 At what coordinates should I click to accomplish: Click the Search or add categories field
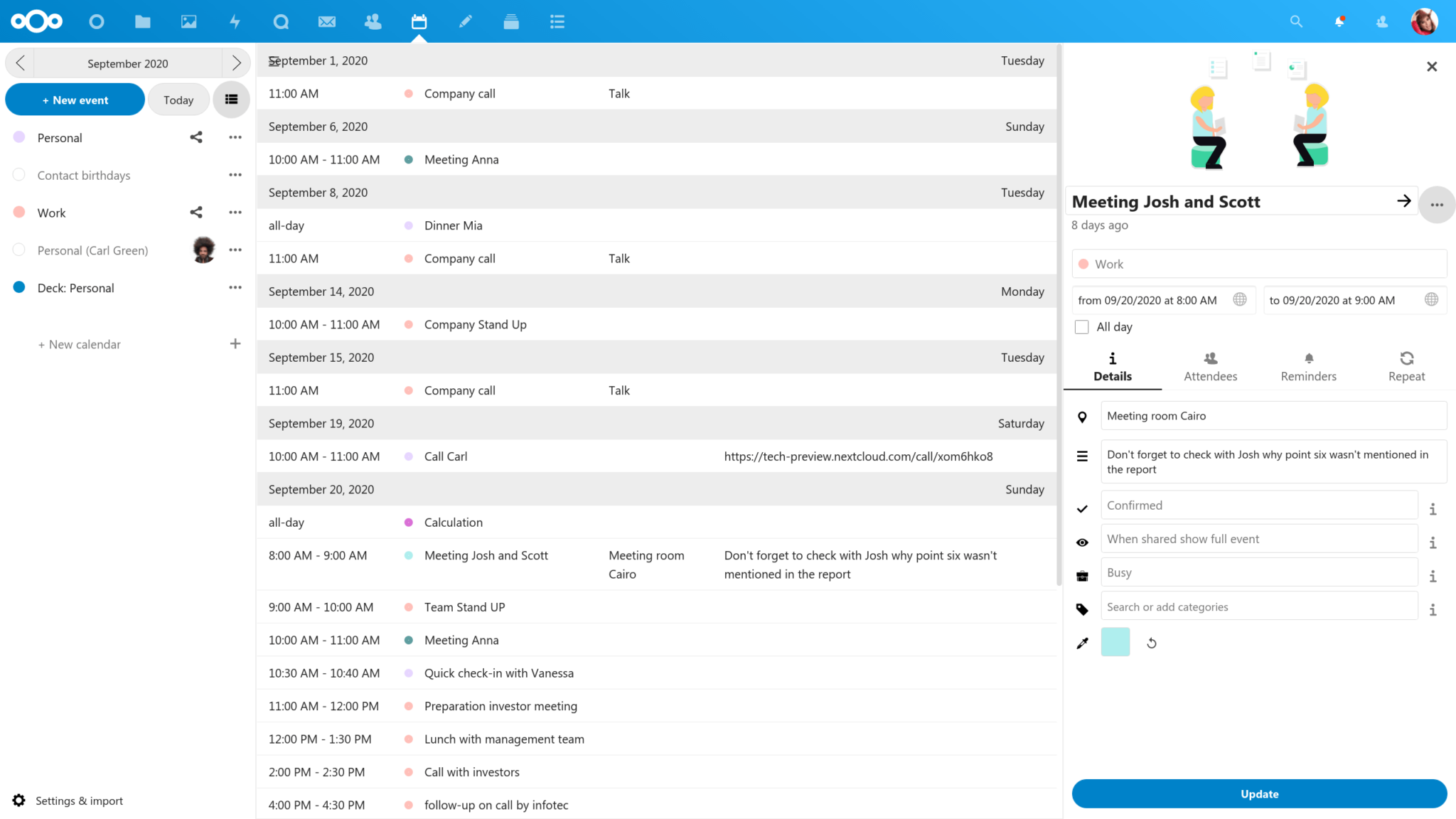tap(1258, 606)
